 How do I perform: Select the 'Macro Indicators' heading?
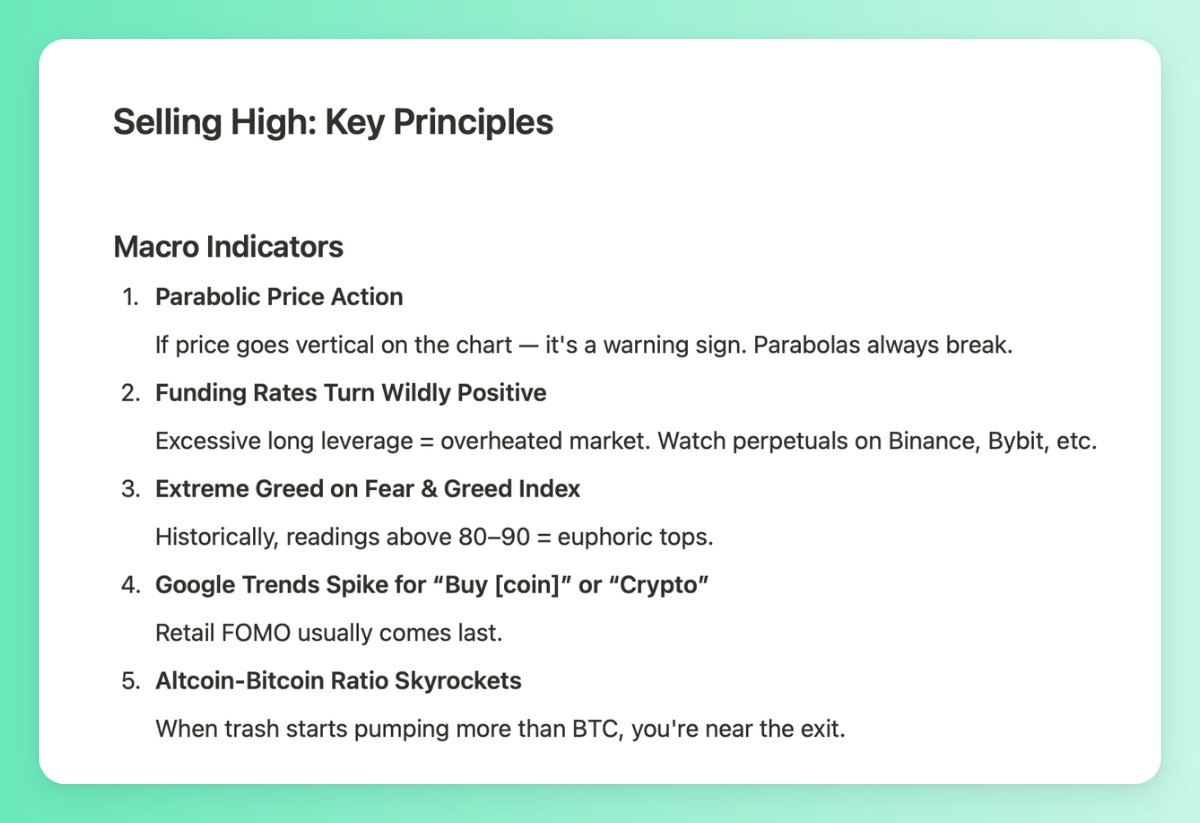pos(229,246)
